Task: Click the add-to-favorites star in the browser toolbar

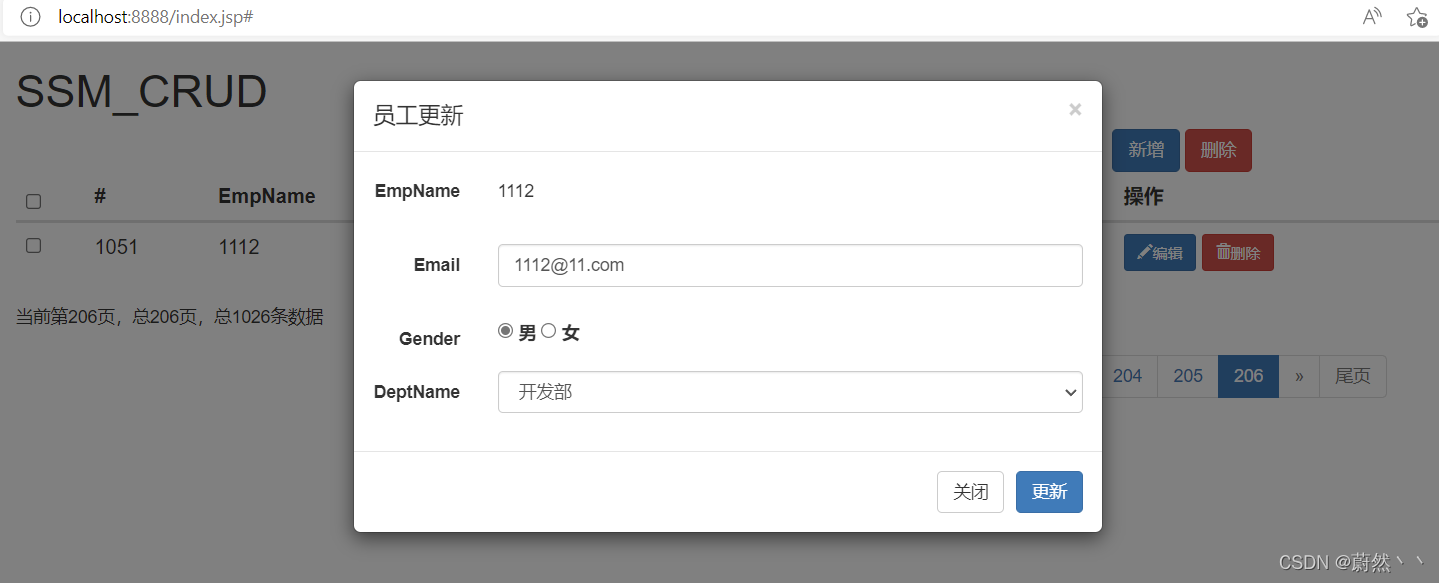Action: point(1417,17)
